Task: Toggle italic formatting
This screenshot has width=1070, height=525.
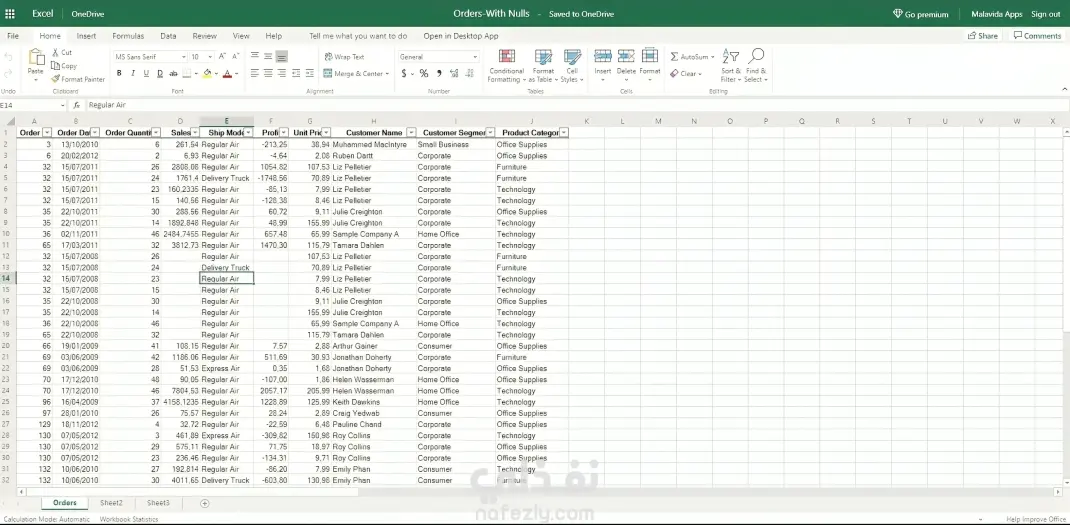Action: click(x=132, y=73)
